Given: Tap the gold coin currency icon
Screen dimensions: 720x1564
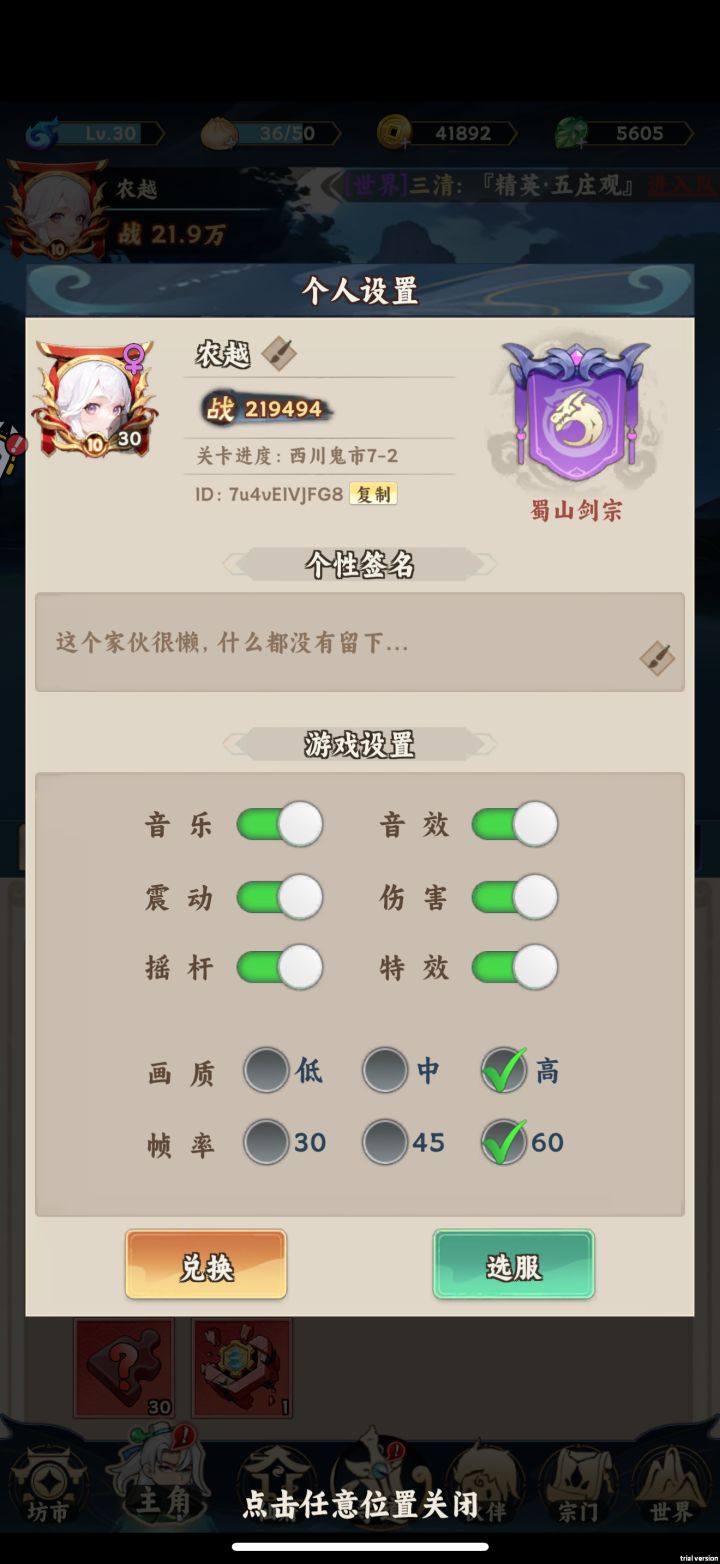Looking at the screenshot, I should (395, 132).
